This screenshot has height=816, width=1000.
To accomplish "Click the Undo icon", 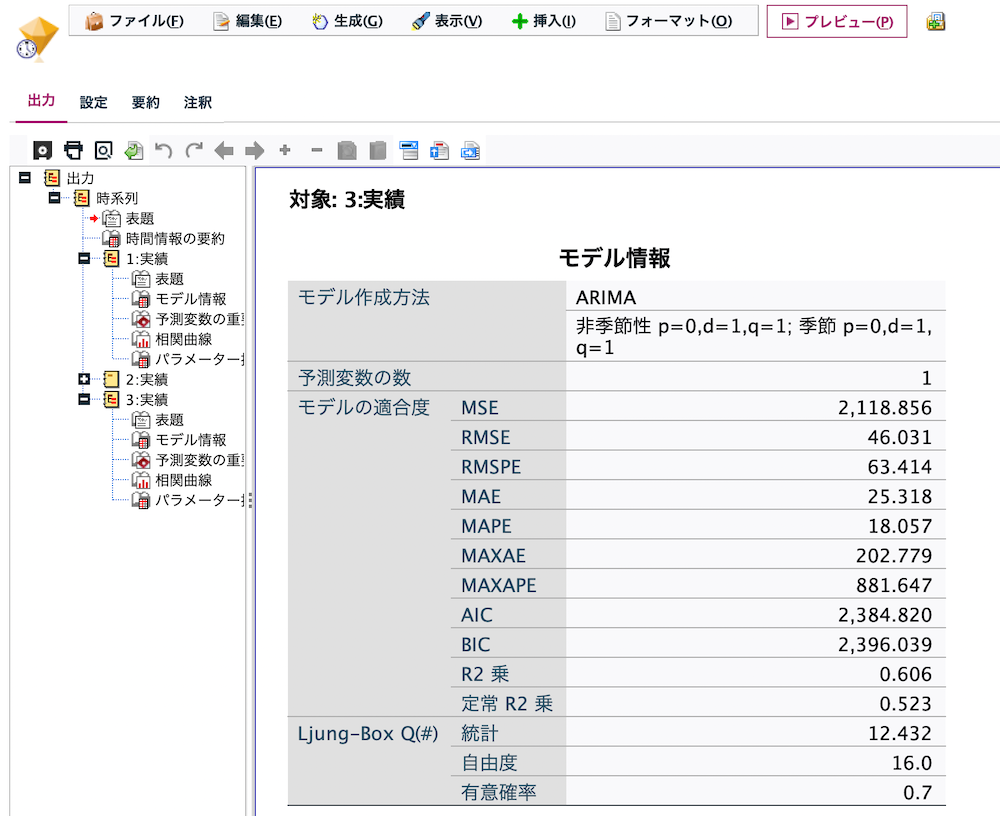I will coord(163,150).
